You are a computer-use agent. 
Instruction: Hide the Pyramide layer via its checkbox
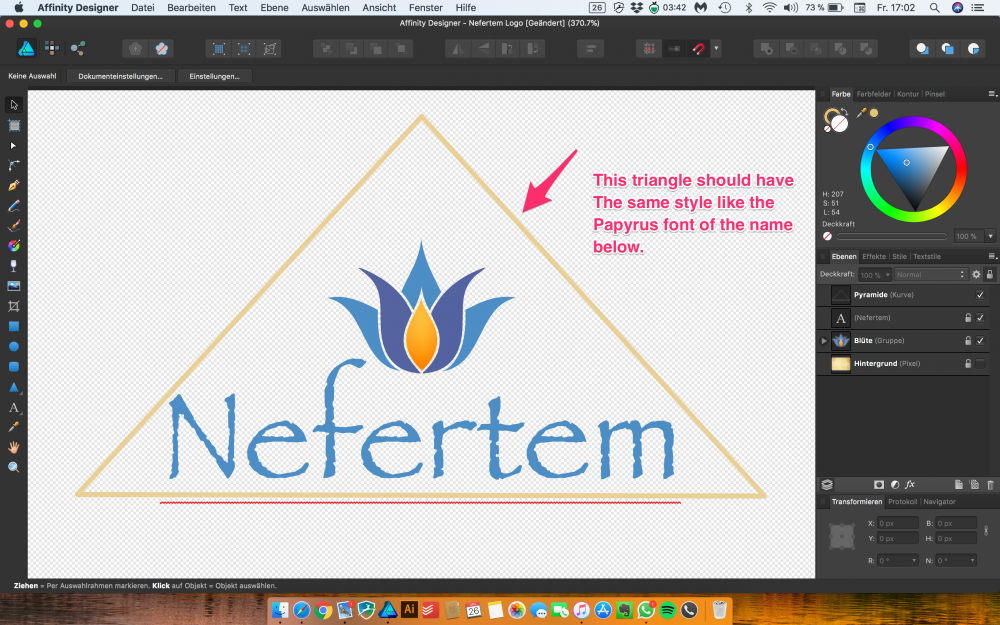[x=980, y=295]
